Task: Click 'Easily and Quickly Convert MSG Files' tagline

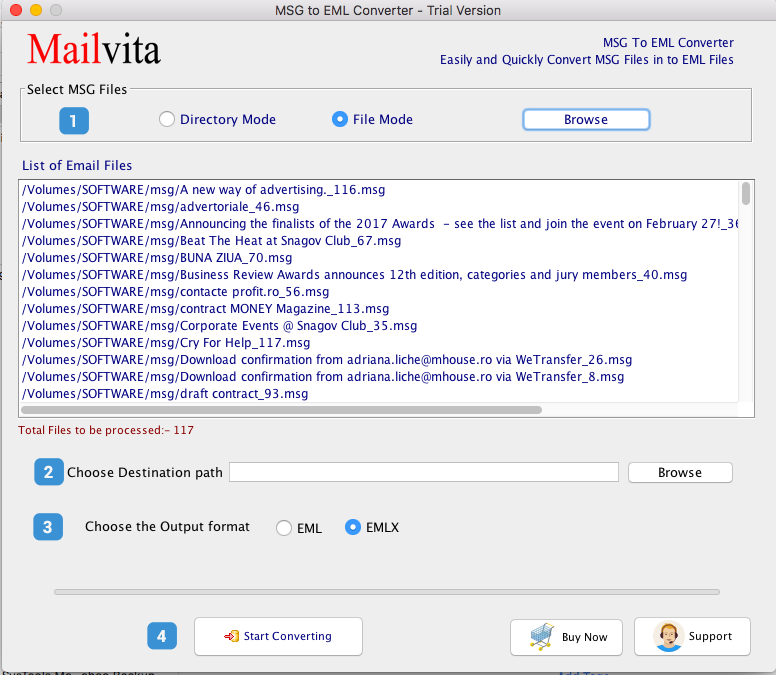Action: [587, 60]
